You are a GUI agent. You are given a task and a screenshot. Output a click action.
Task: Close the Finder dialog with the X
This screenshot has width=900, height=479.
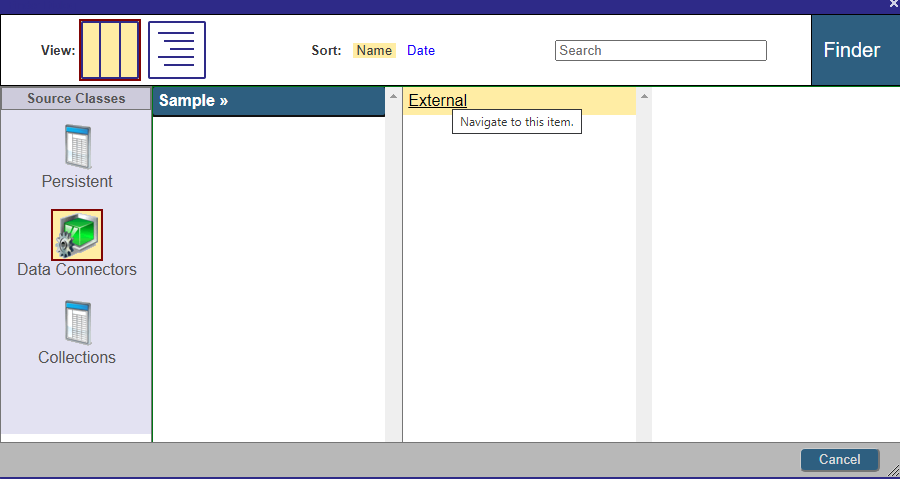pos(893,5)
